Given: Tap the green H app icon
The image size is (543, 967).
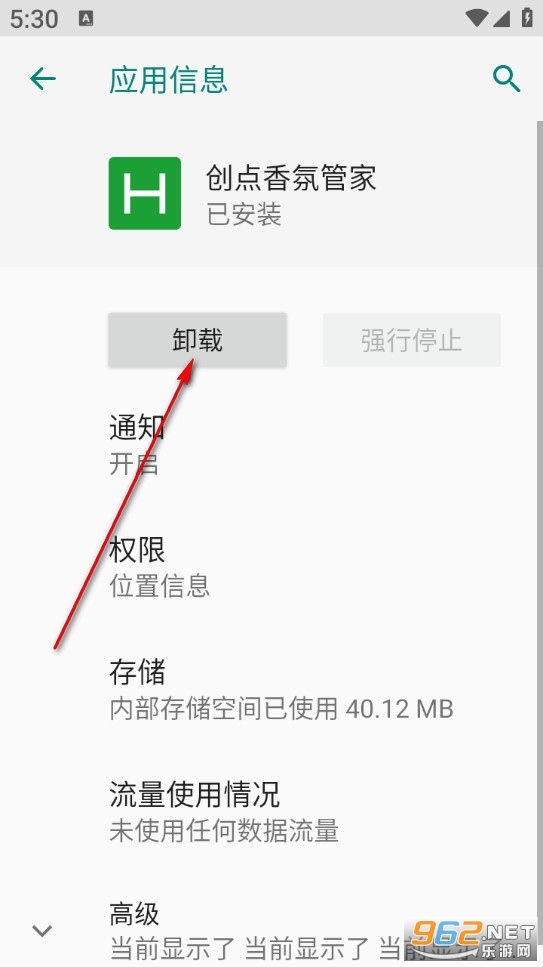Looking at the screenshot, I should point(145,193).
